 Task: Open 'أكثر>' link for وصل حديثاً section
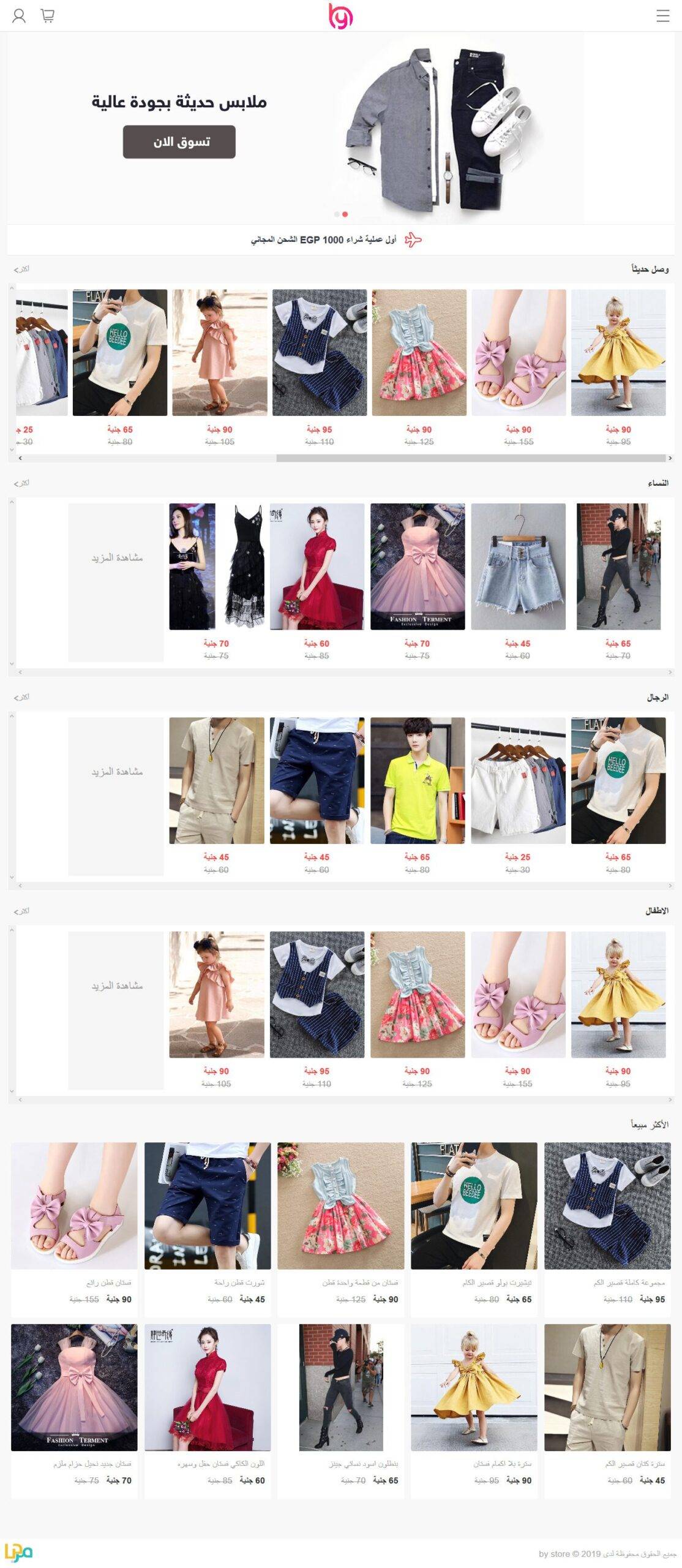(x=21, y=269)
